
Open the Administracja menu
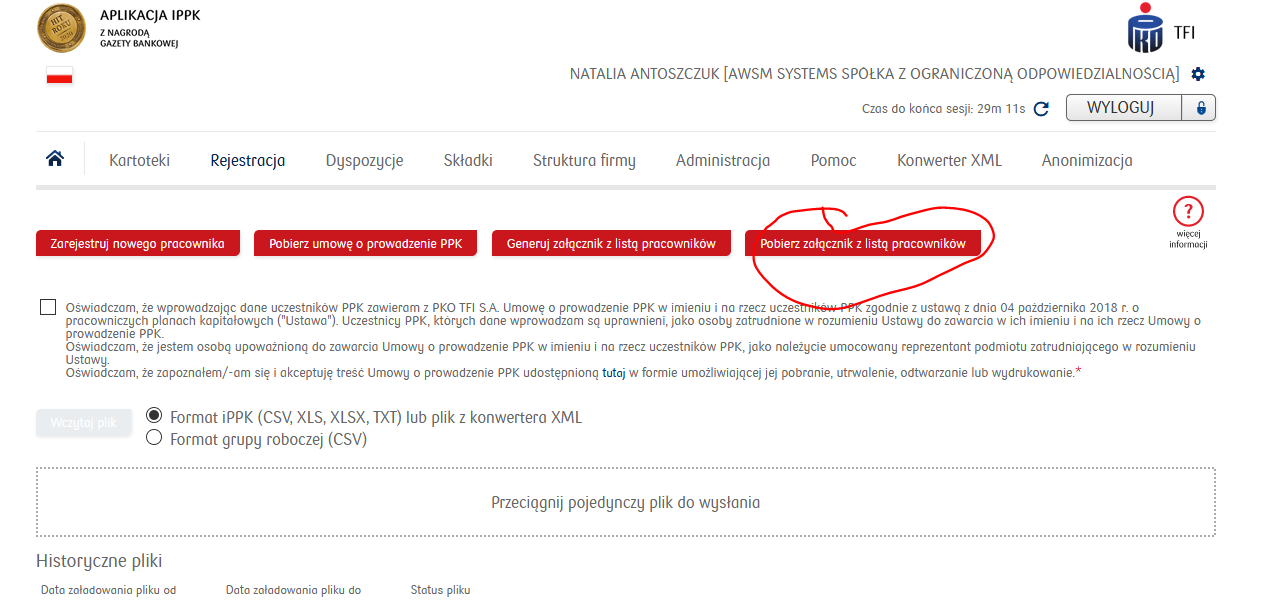tap(723, 160)
